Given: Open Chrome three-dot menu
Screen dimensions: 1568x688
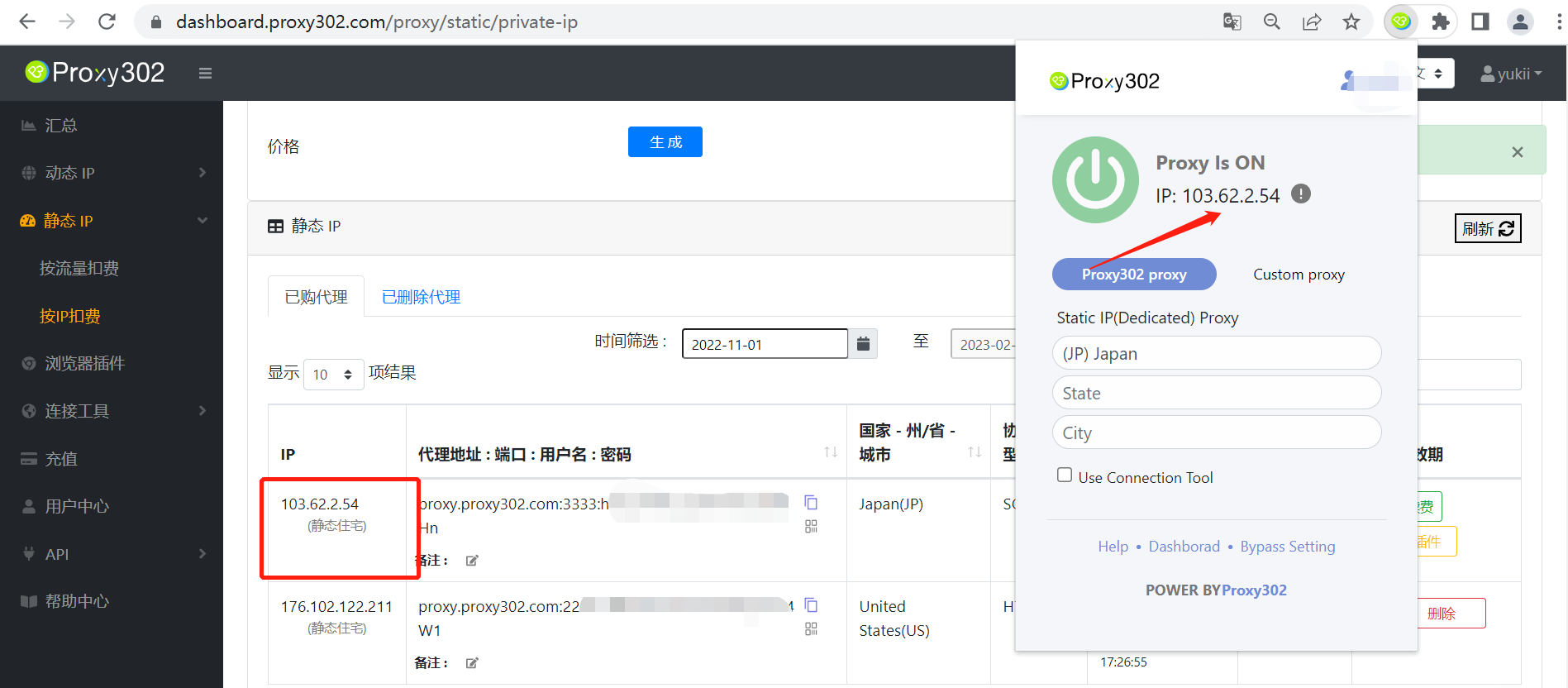Looking at the screenshot, I should [x=1559, y=21].
